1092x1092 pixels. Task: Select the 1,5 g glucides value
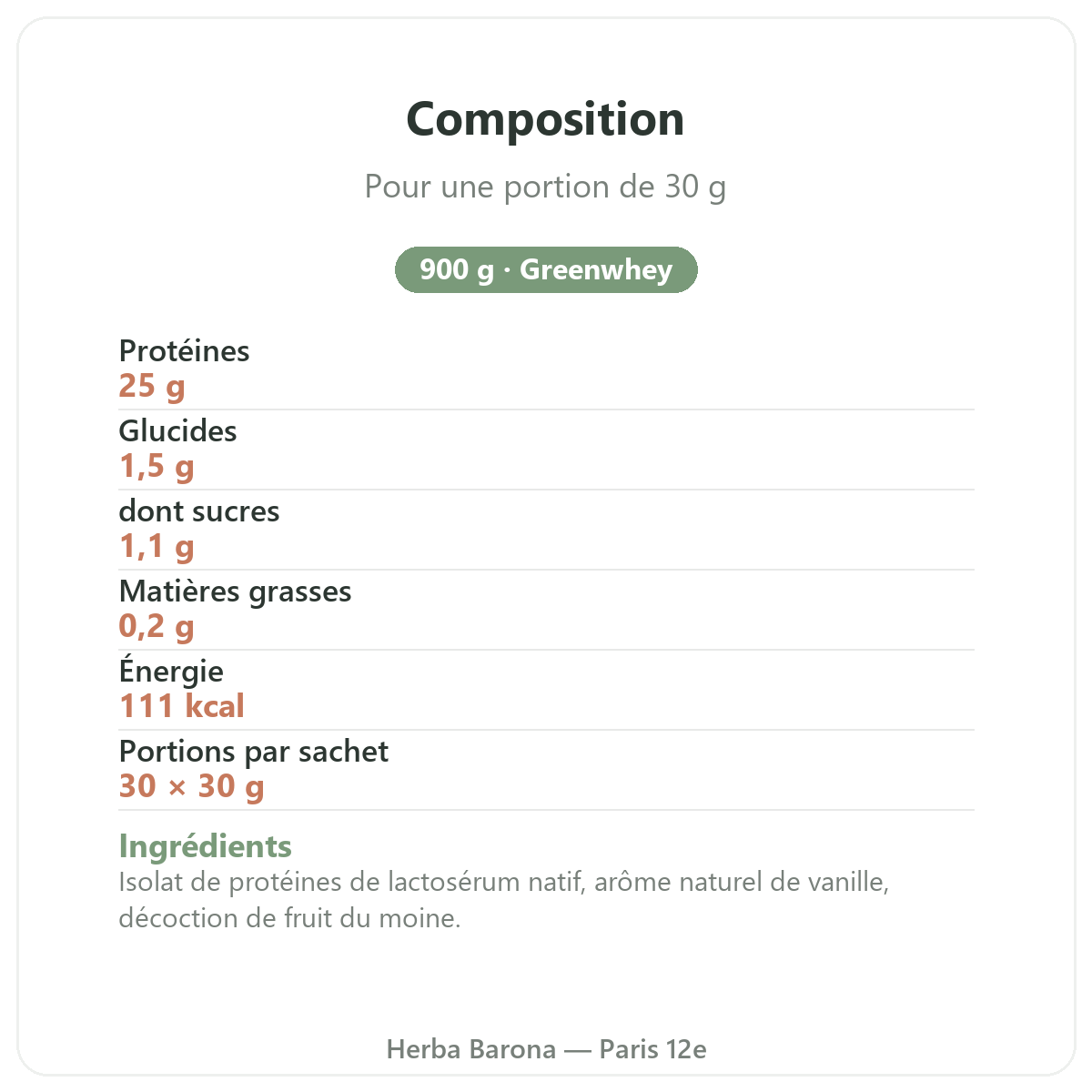pyautogui.click(x=157, y=466)
